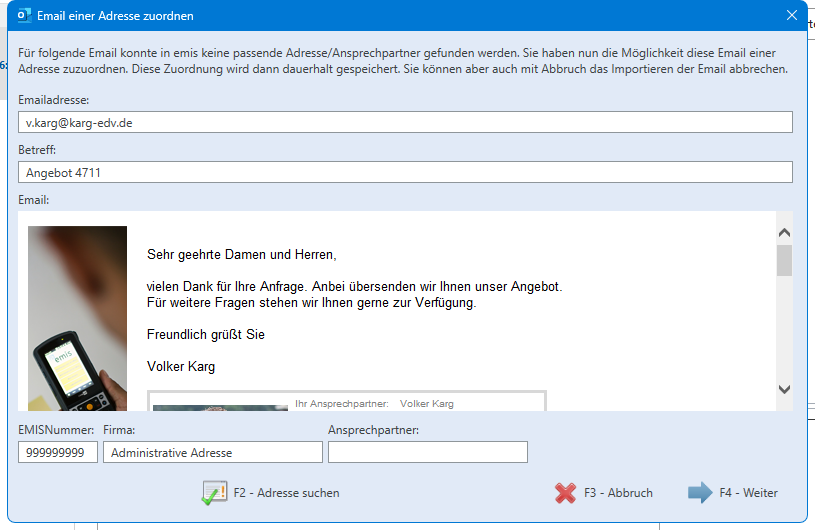Click the email preview scrollbar thumb

pyautogui.click(x=784, y=260)
